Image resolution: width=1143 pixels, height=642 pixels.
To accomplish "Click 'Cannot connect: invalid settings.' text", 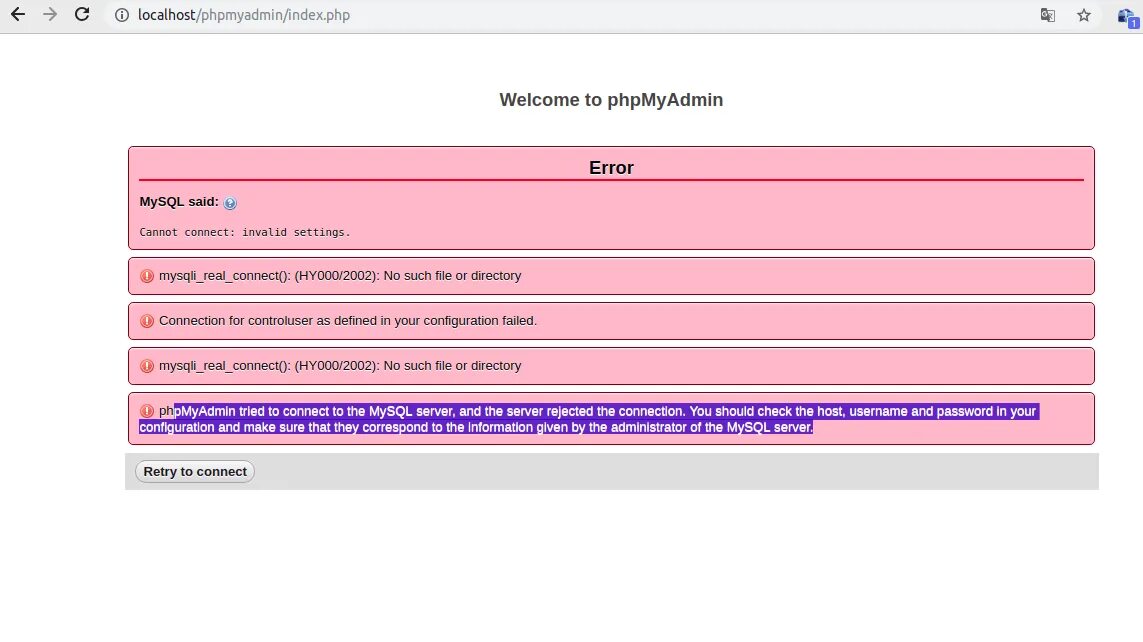I will pyautogui.click(x=245, y=232).
